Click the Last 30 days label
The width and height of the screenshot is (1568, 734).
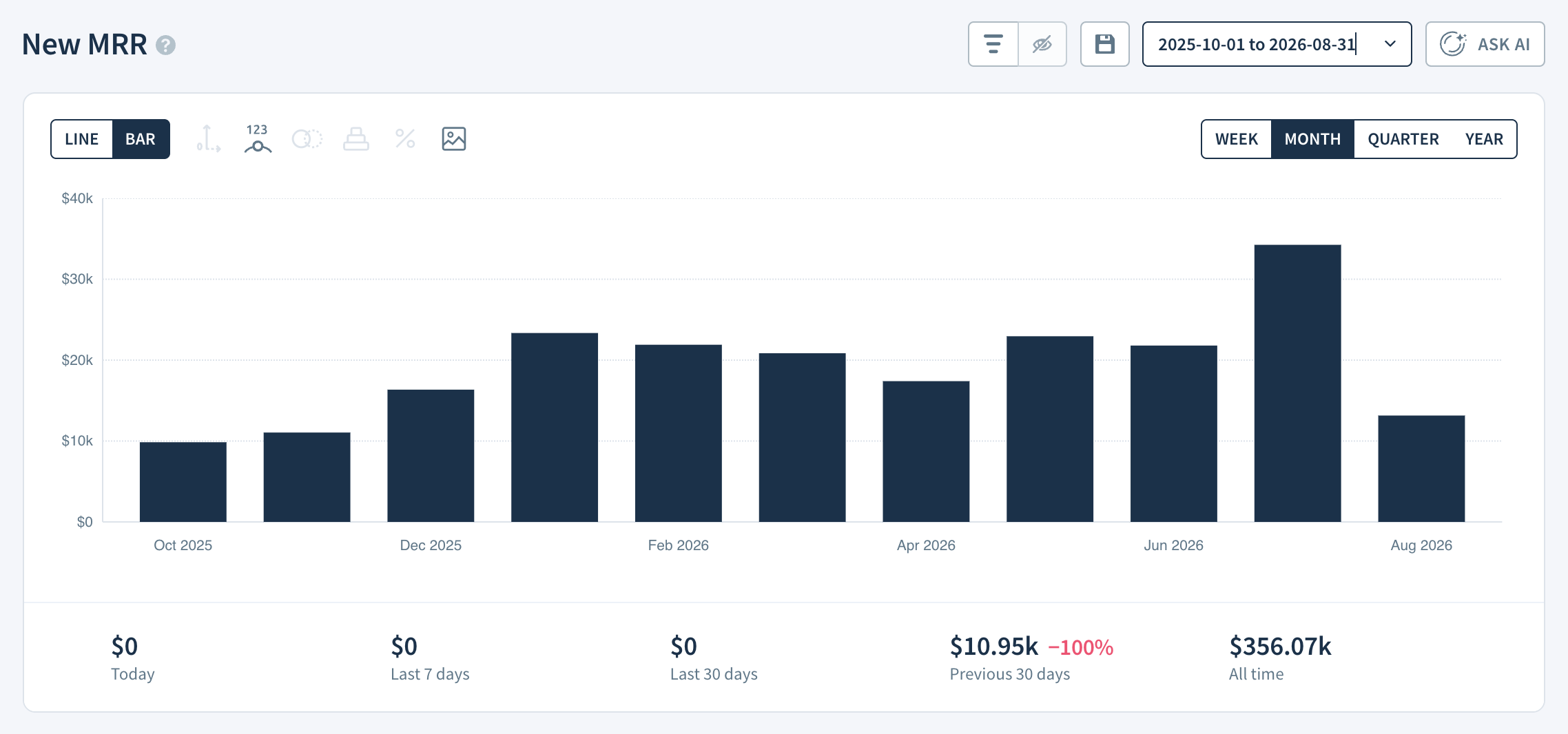(x=714, y=674)
